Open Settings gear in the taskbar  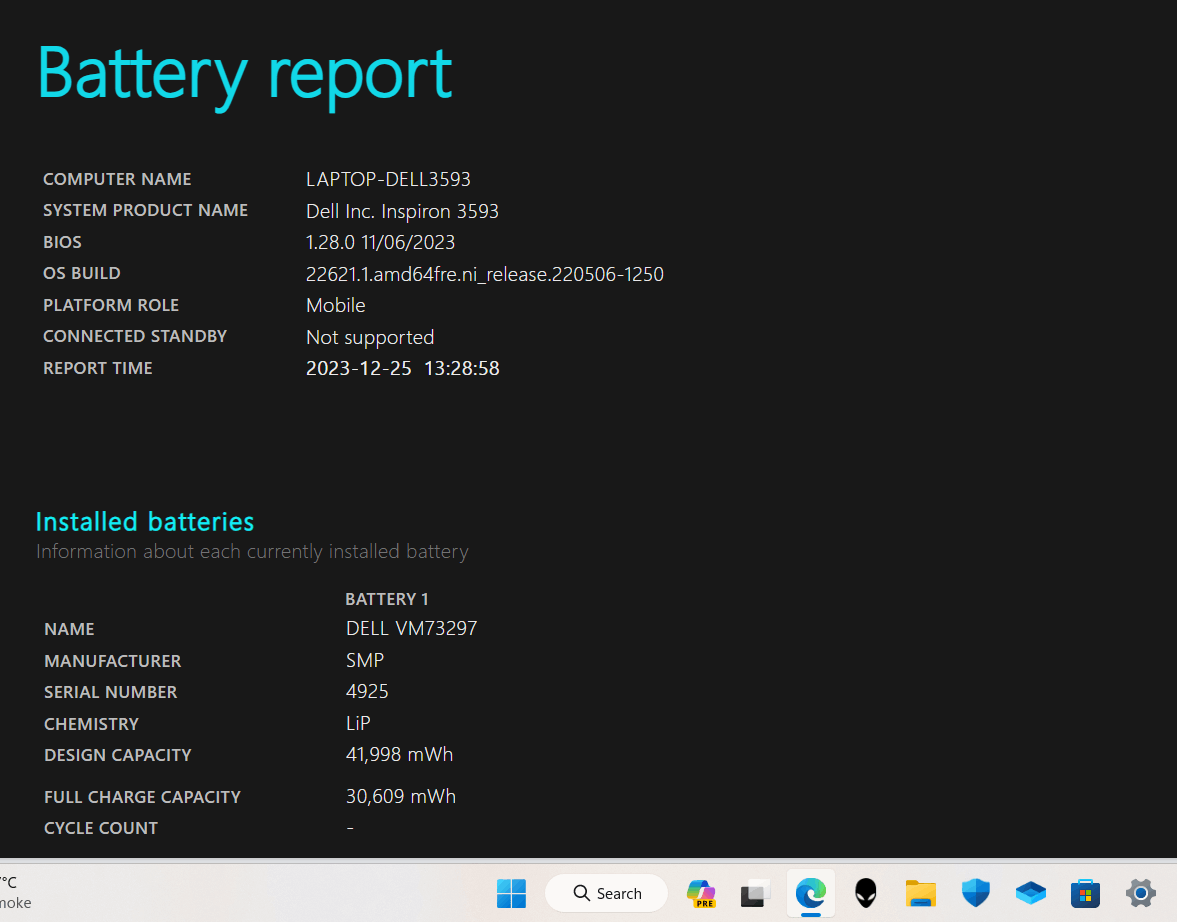click(1140, 893)
